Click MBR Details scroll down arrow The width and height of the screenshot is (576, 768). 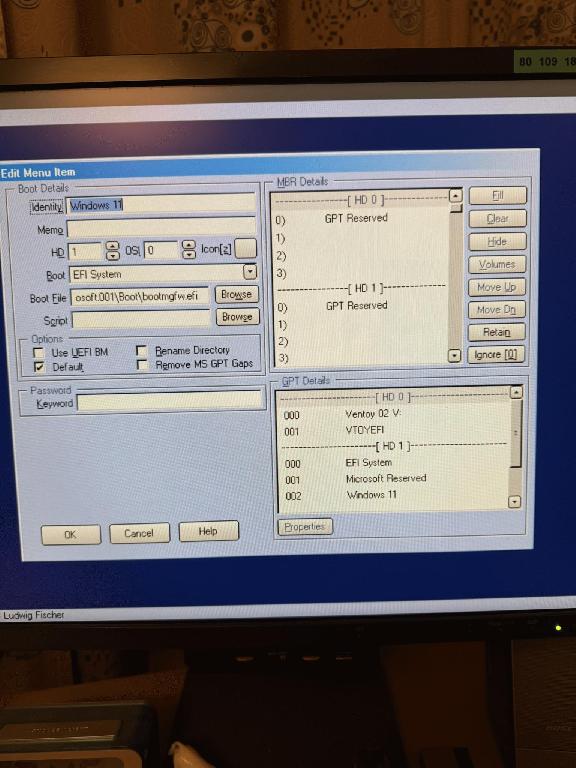(x=455, y=356)
